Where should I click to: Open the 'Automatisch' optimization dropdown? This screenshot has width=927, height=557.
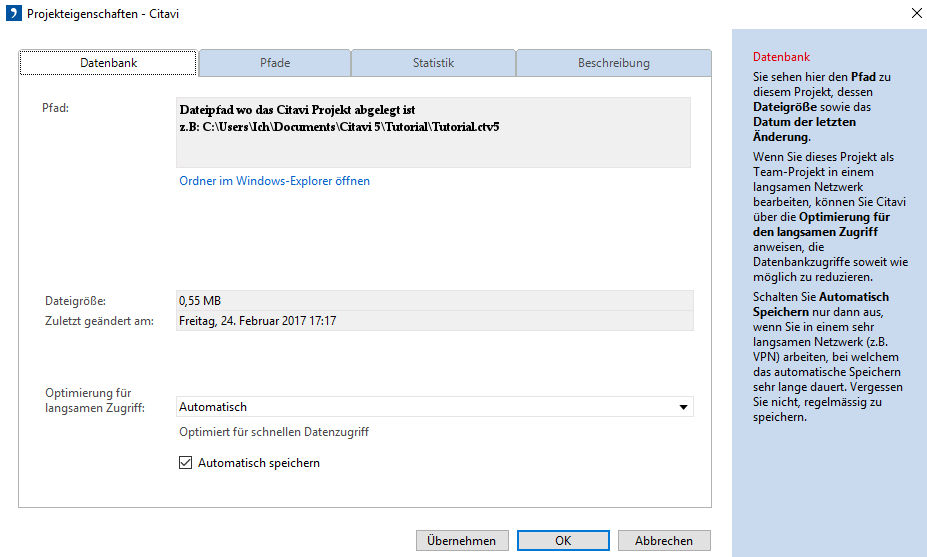pyautogui.click(x=435, y=407)
